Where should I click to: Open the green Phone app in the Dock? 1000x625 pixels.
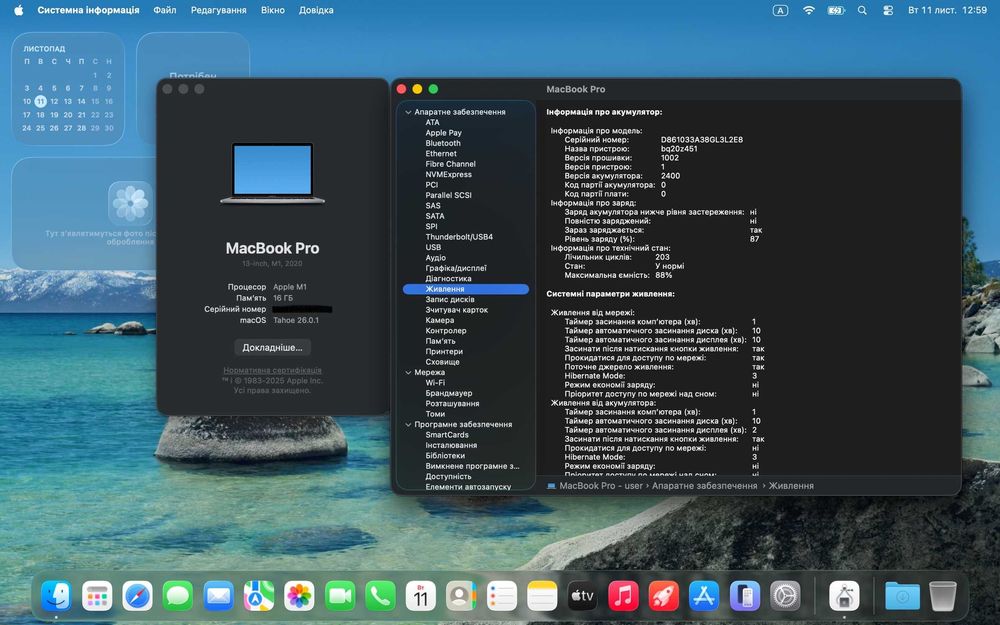[380, 596]
